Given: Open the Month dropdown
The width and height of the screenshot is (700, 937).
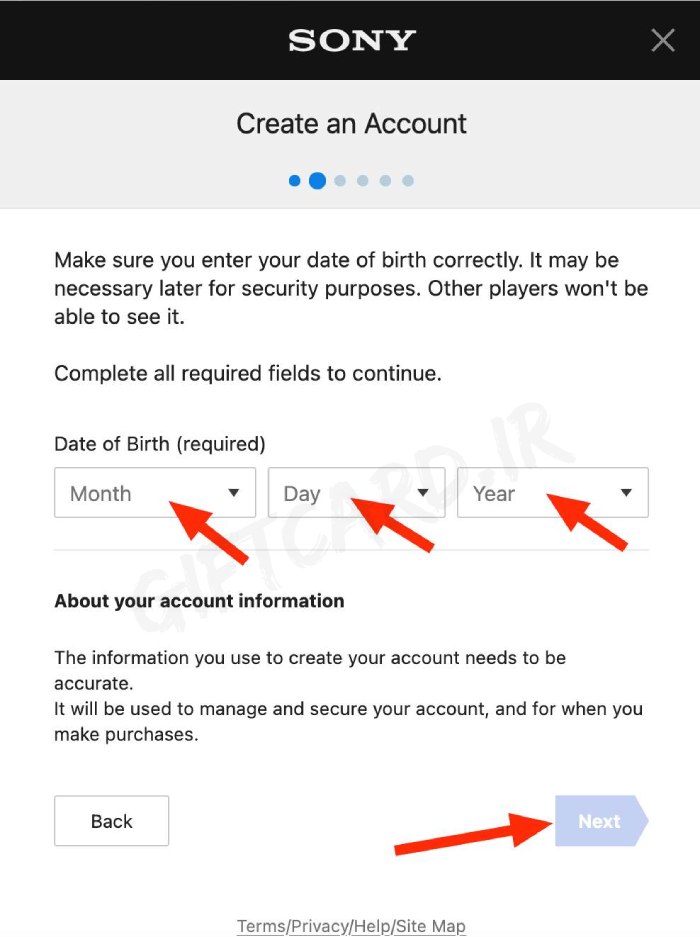Looking at the screenshot, I should pyautogui.click(x=155, y=492).
